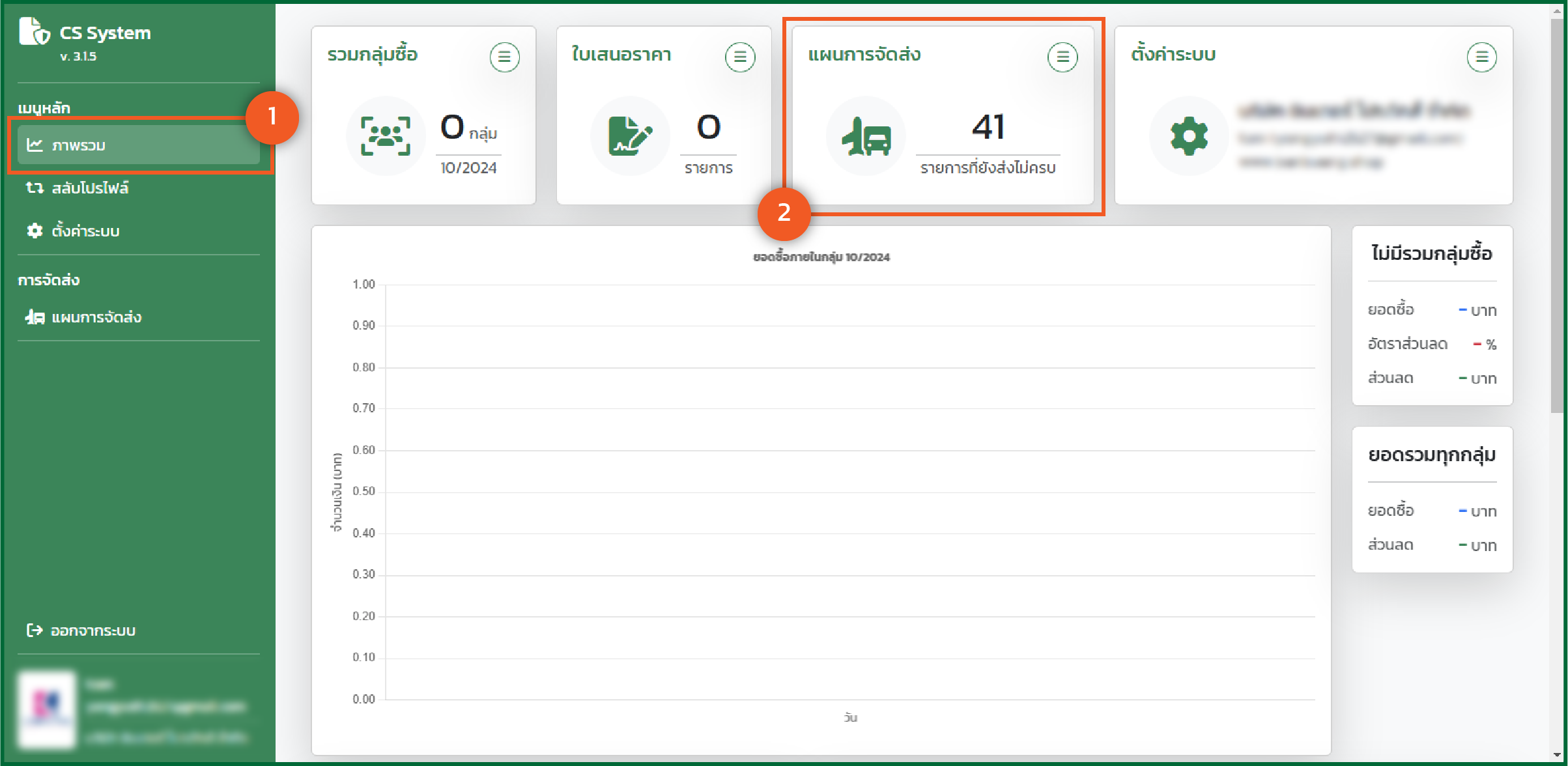
Task: Go to แผนการจัดส่ง in the sidebar
Action: [95, 317]
